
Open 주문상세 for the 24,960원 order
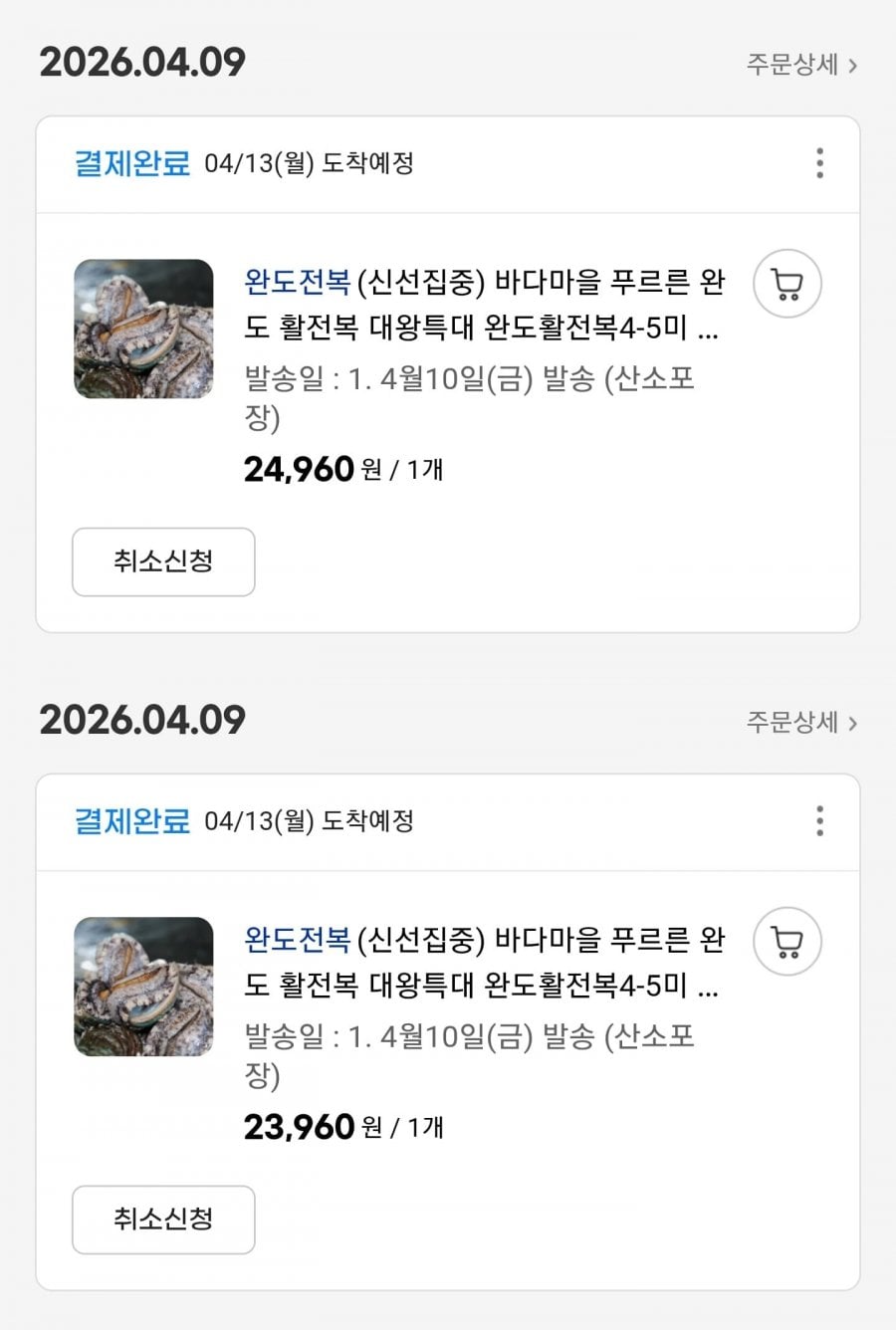coord(801,66)
